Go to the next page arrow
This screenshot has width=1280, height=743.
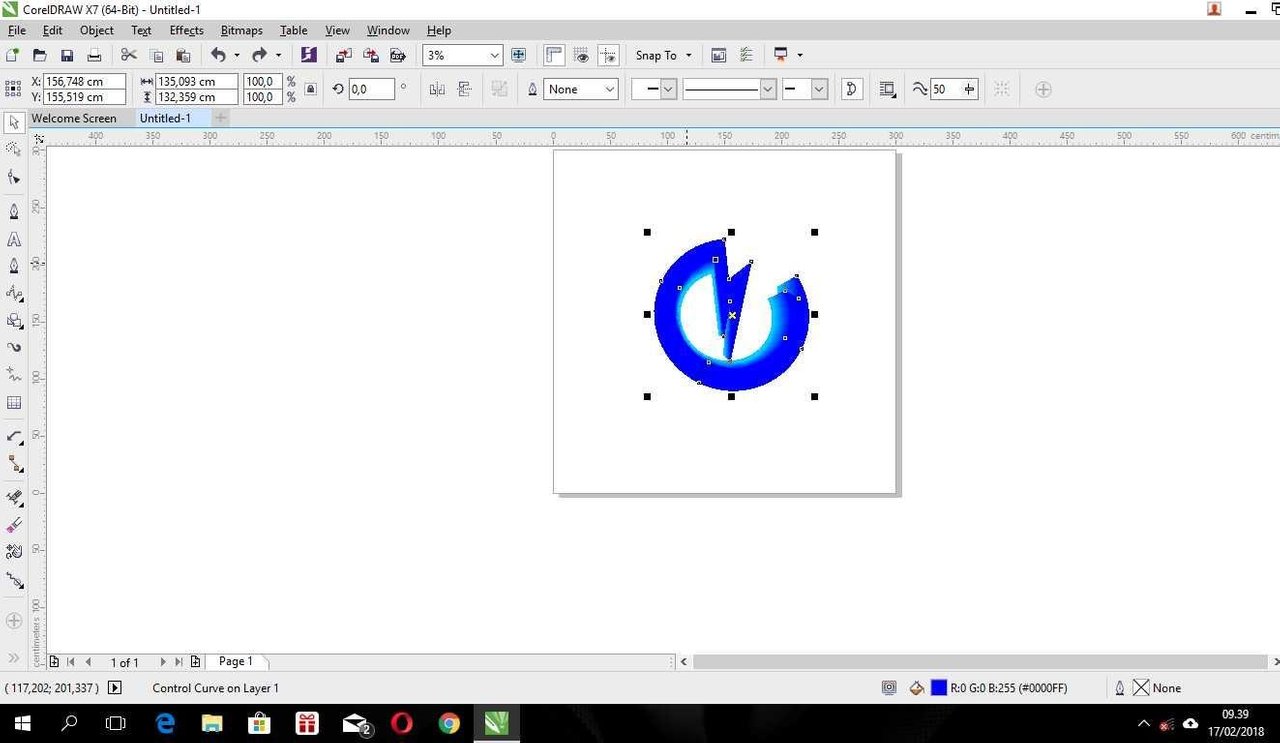pos(162,662)
